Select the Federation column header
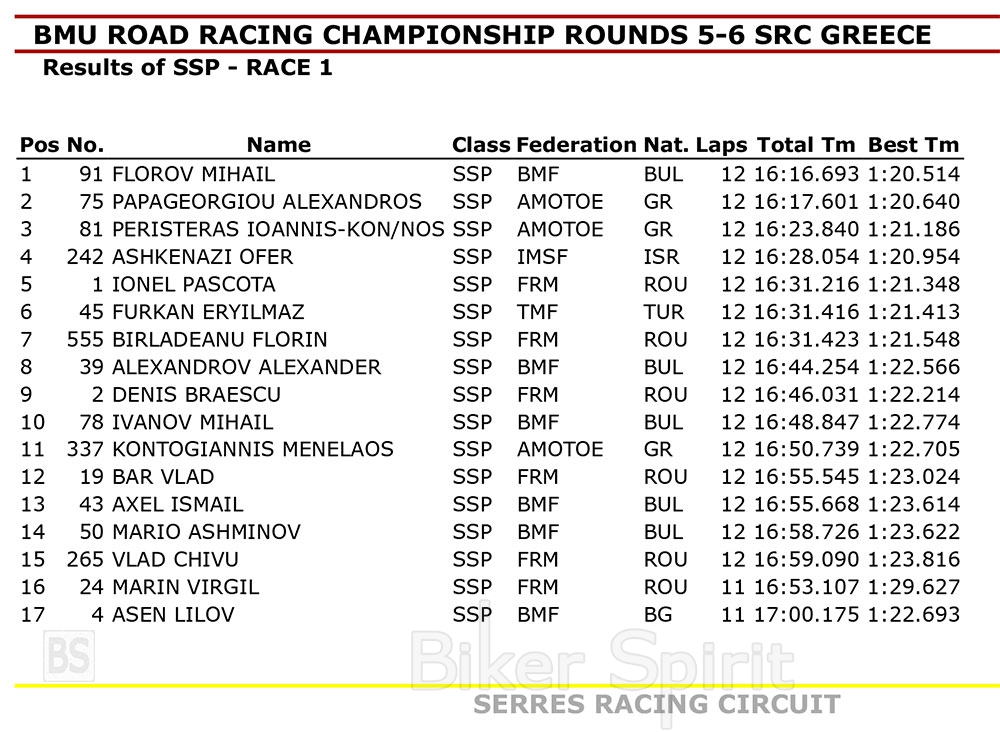 576,145
